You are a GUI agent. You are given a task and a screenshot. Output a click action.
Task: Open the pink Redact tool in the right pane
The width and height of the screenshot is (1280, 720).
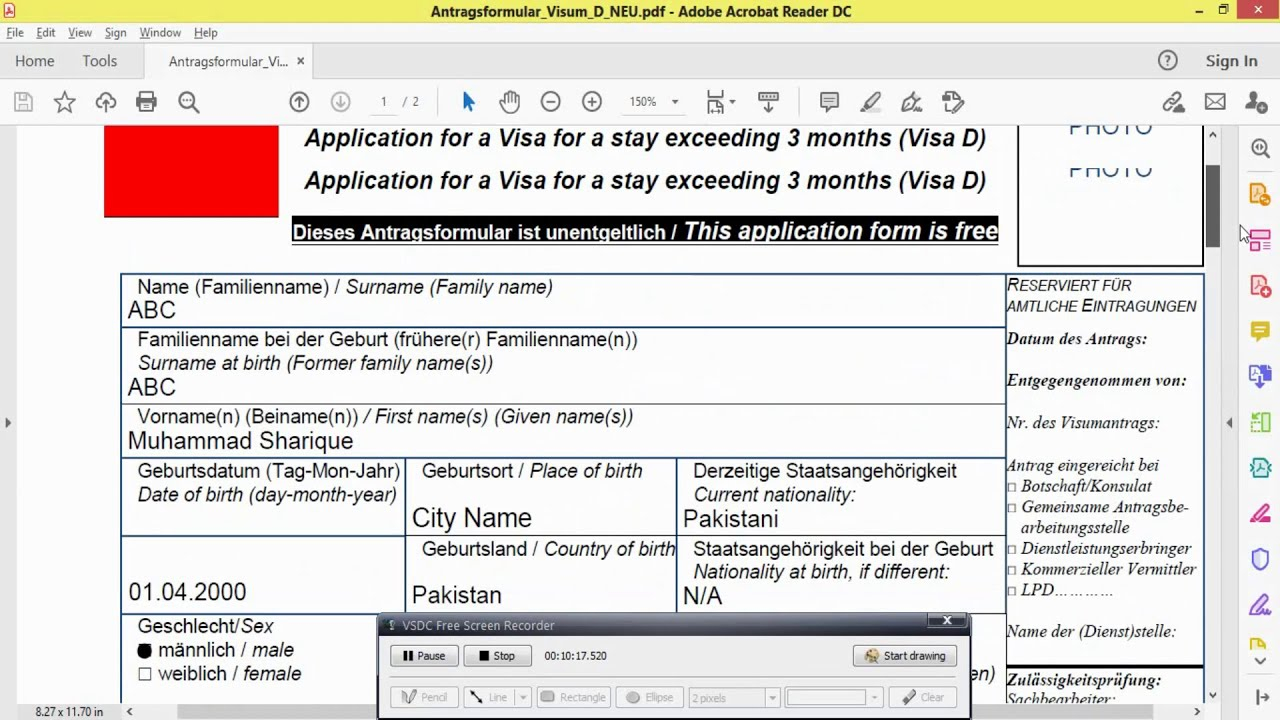pyautogui.click(x=1260, y=513)
